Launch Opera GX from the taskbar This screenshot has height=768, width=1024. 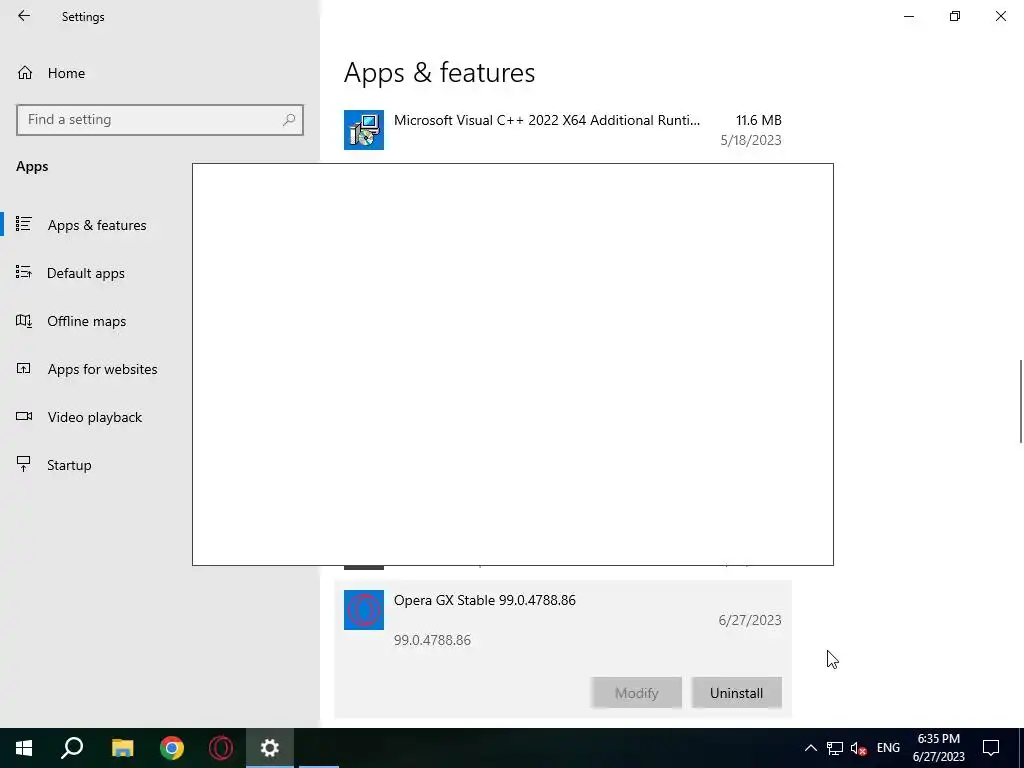221,748
